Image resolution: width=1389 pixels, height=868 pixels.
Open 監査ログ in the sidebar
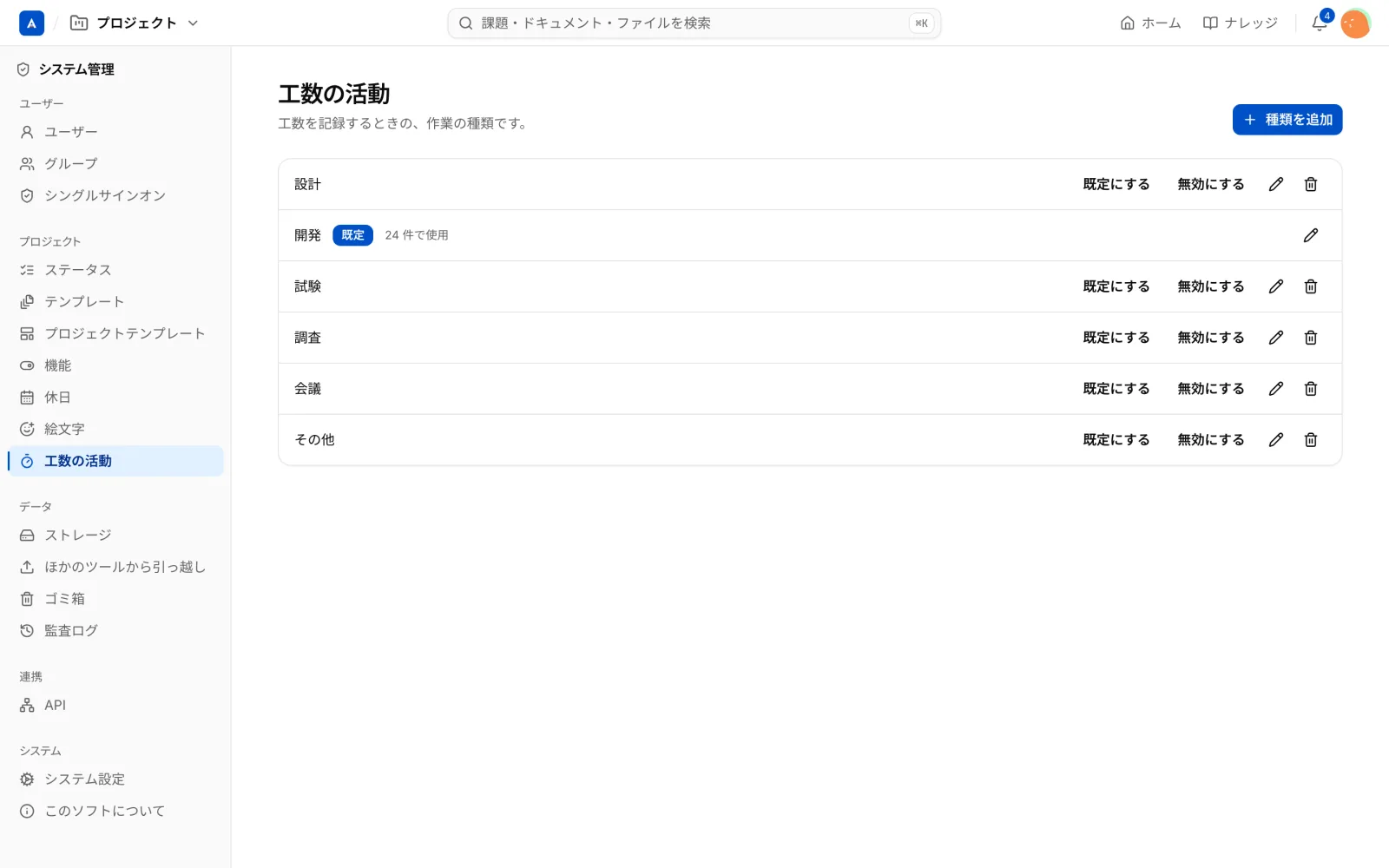pos(115,631)
